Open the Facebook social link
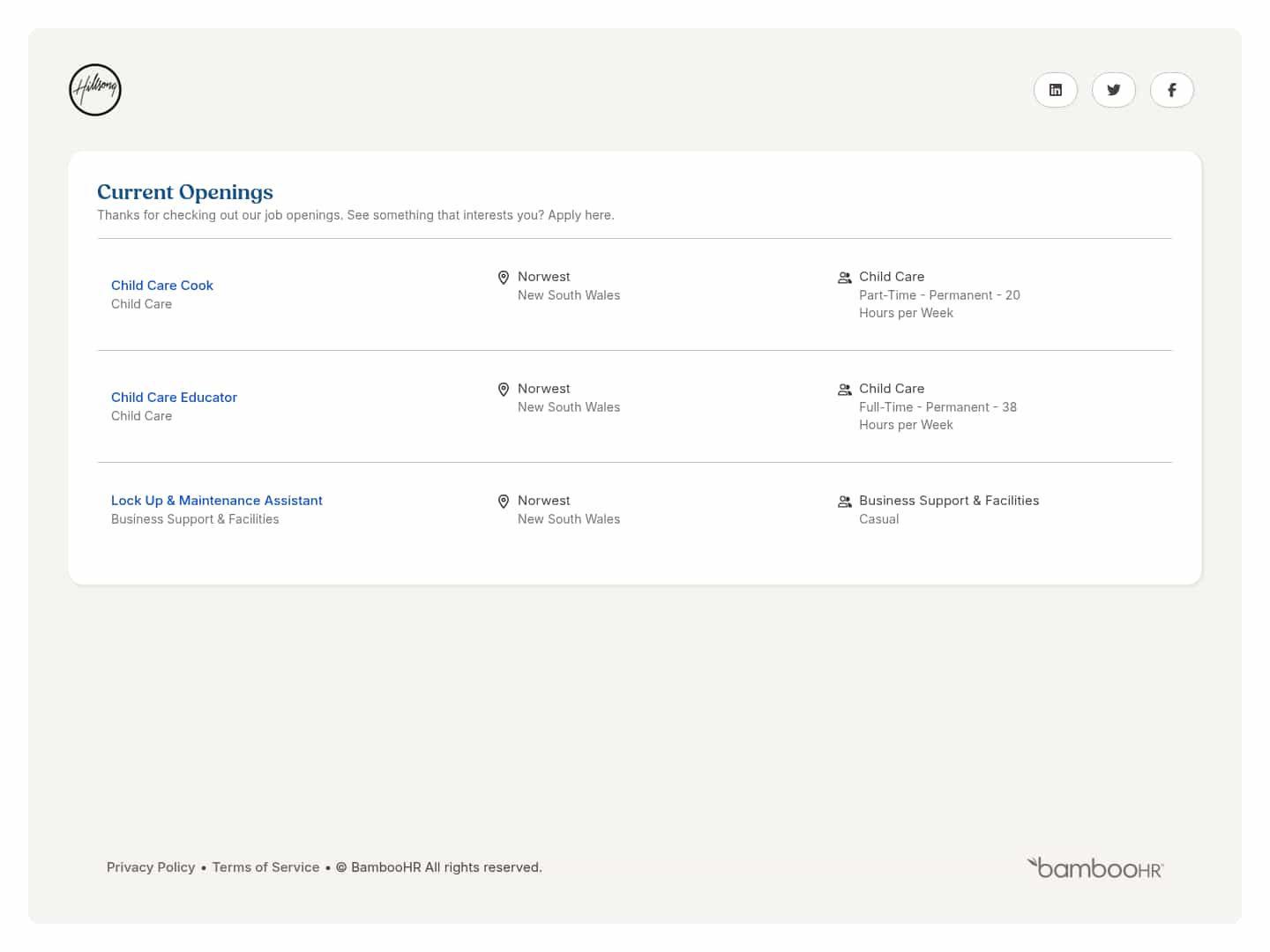Screen dimensions: 1270x952 (x=1171, y=90)
